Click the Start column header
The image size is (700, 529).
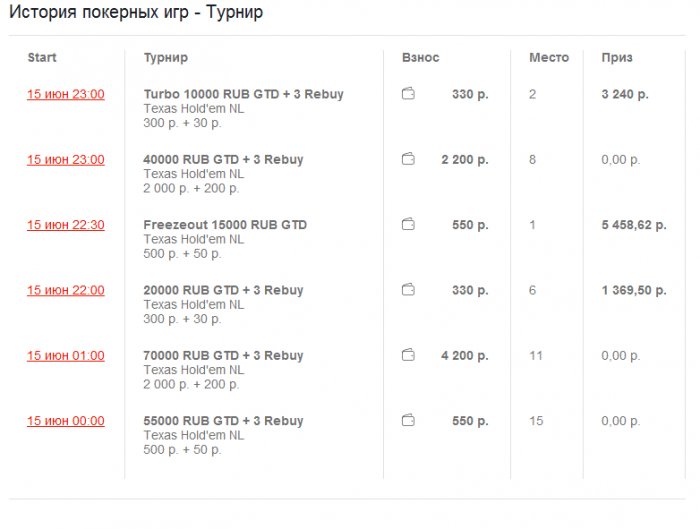[x=42, y=58]
